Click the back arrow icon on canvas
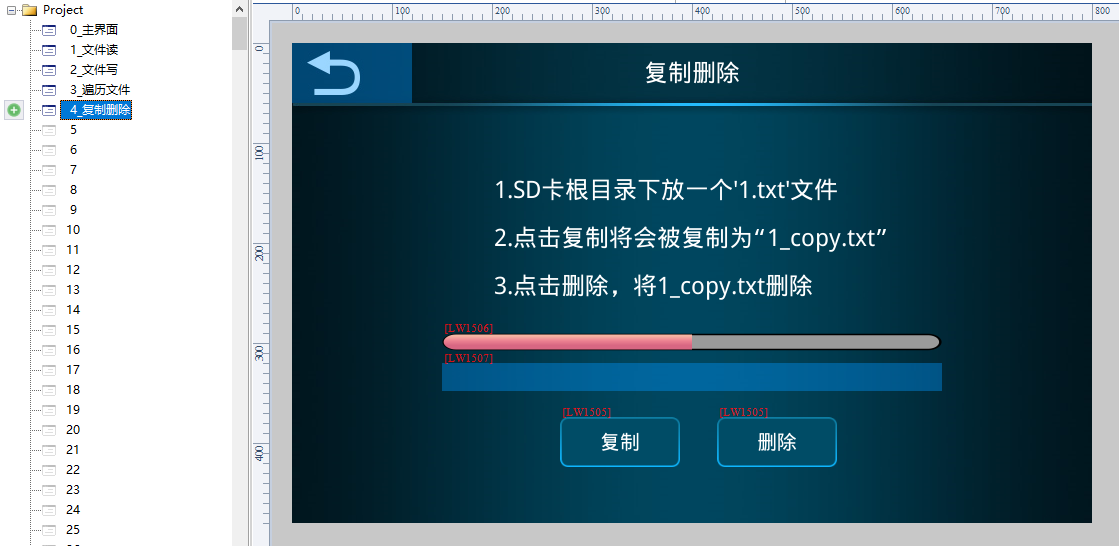The image size is (1119, 546). tap(334, 74)
